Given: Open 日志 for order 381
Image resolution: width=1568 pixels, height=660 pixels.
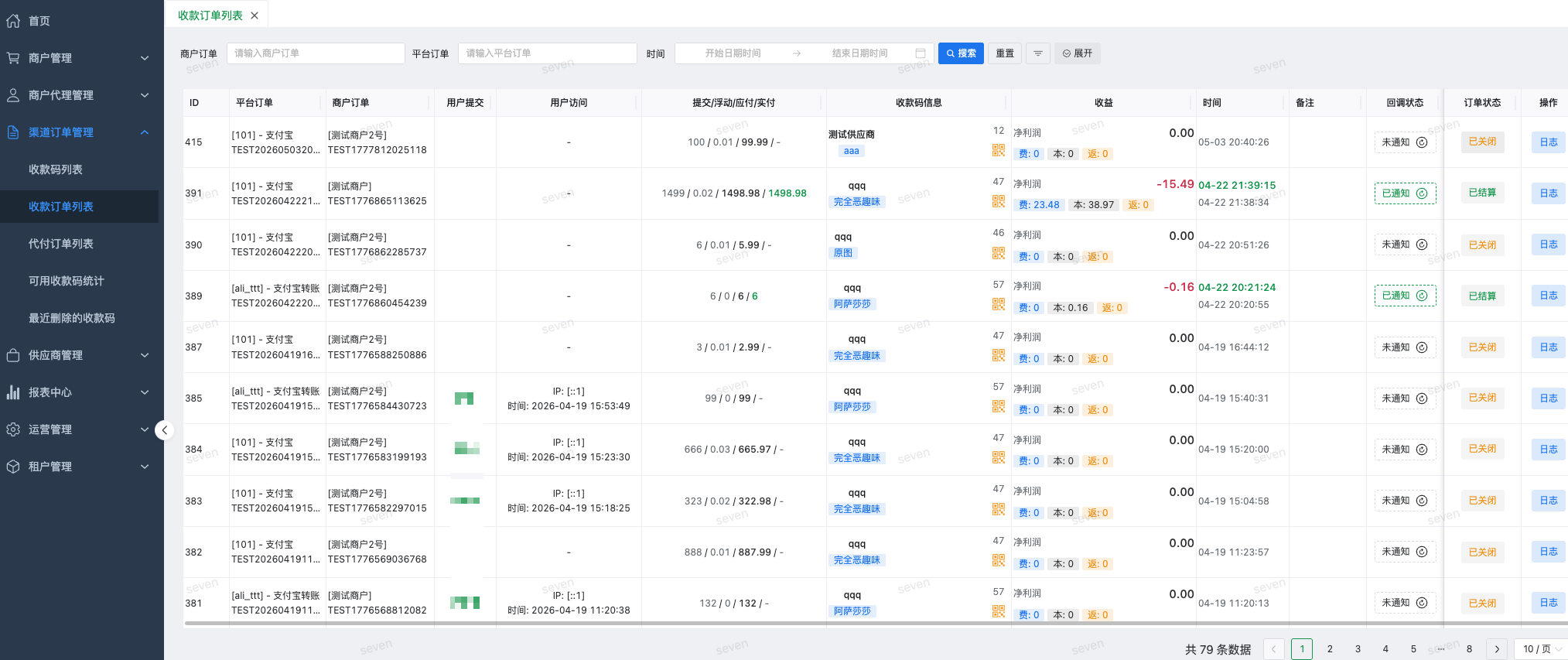Looking at the screenshot, I should (x=1549, y=603).
